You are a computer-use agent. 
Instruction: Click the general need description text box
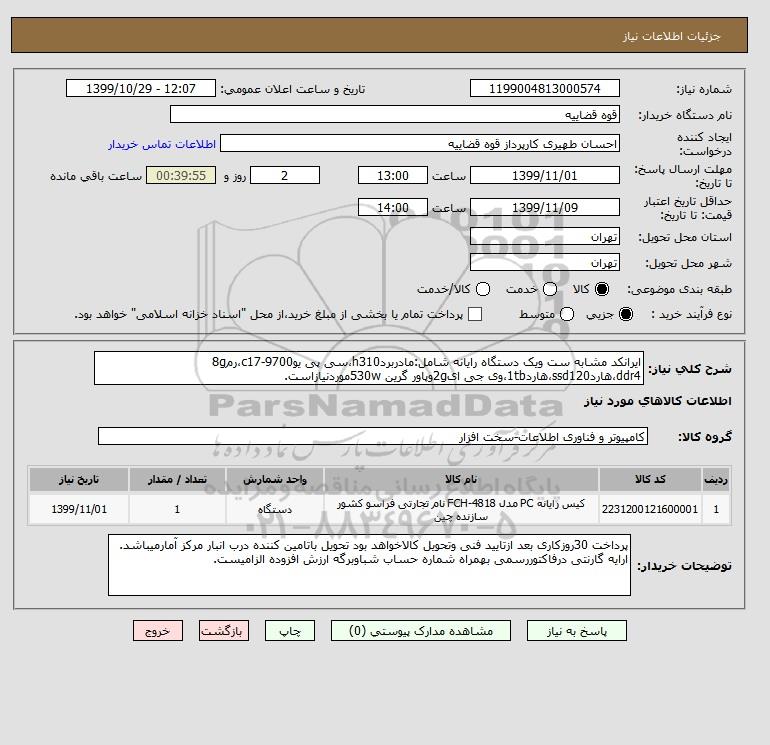point(369,368)
